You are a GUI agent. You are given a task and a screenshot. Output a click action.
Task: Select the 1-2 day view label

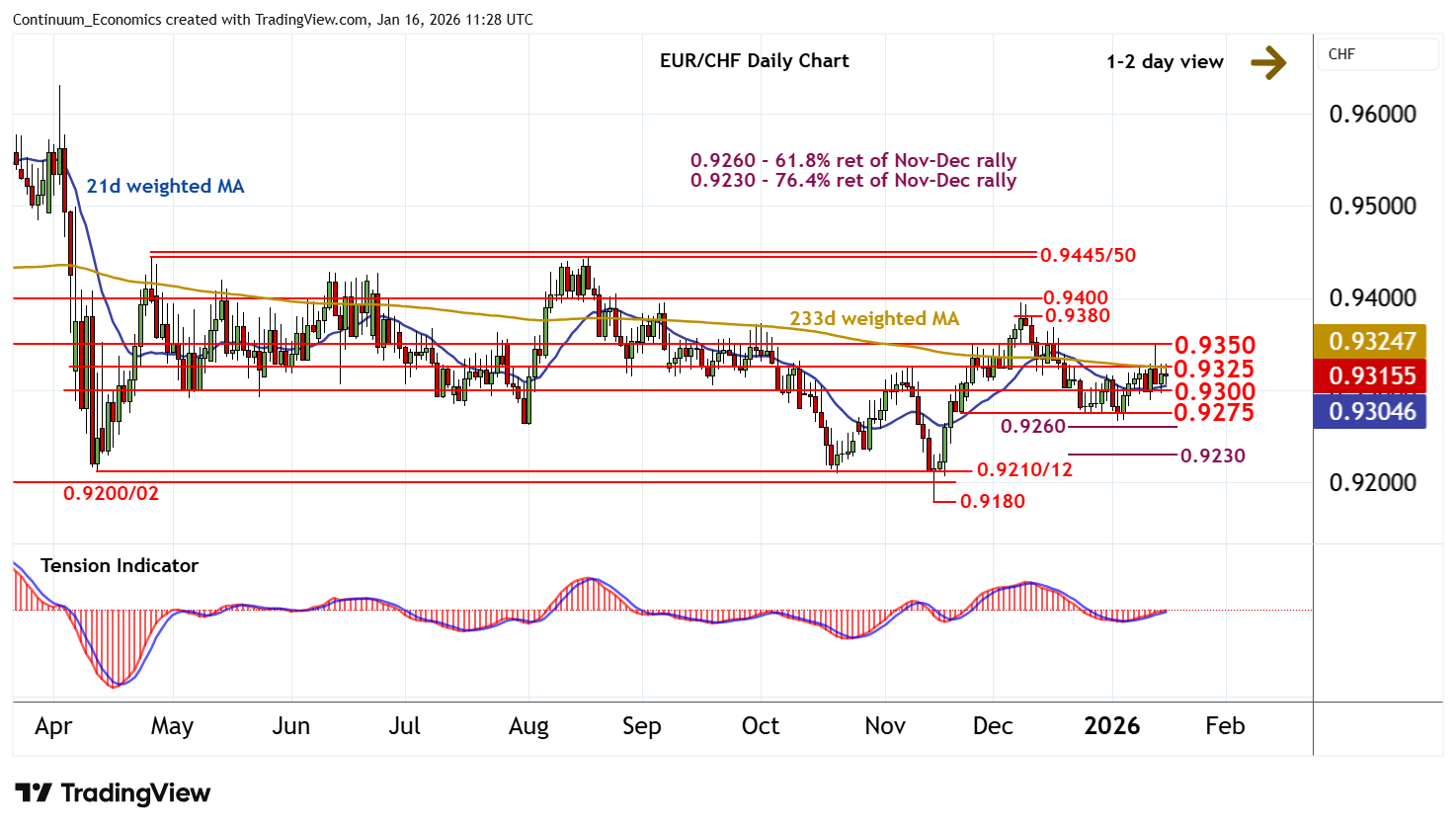(1165, 62)
